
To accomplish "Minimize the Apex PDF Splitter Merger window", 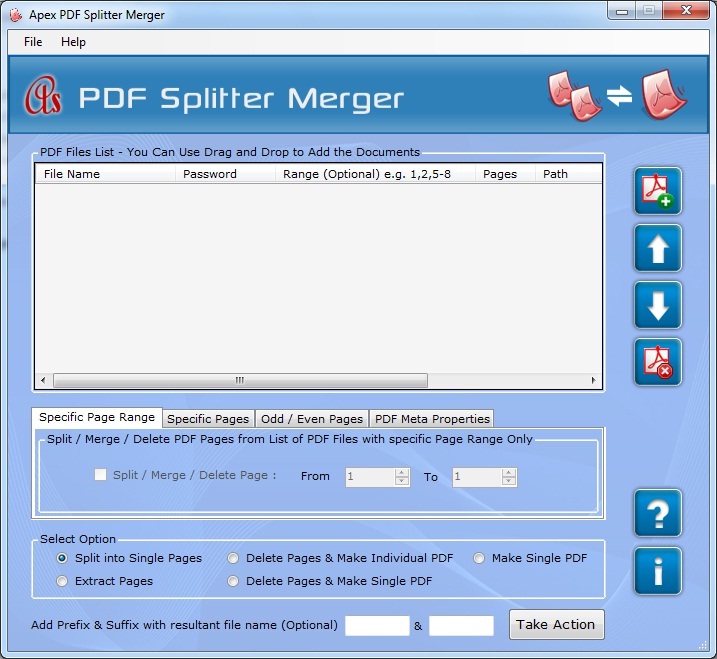I will (x=622, y=11).
